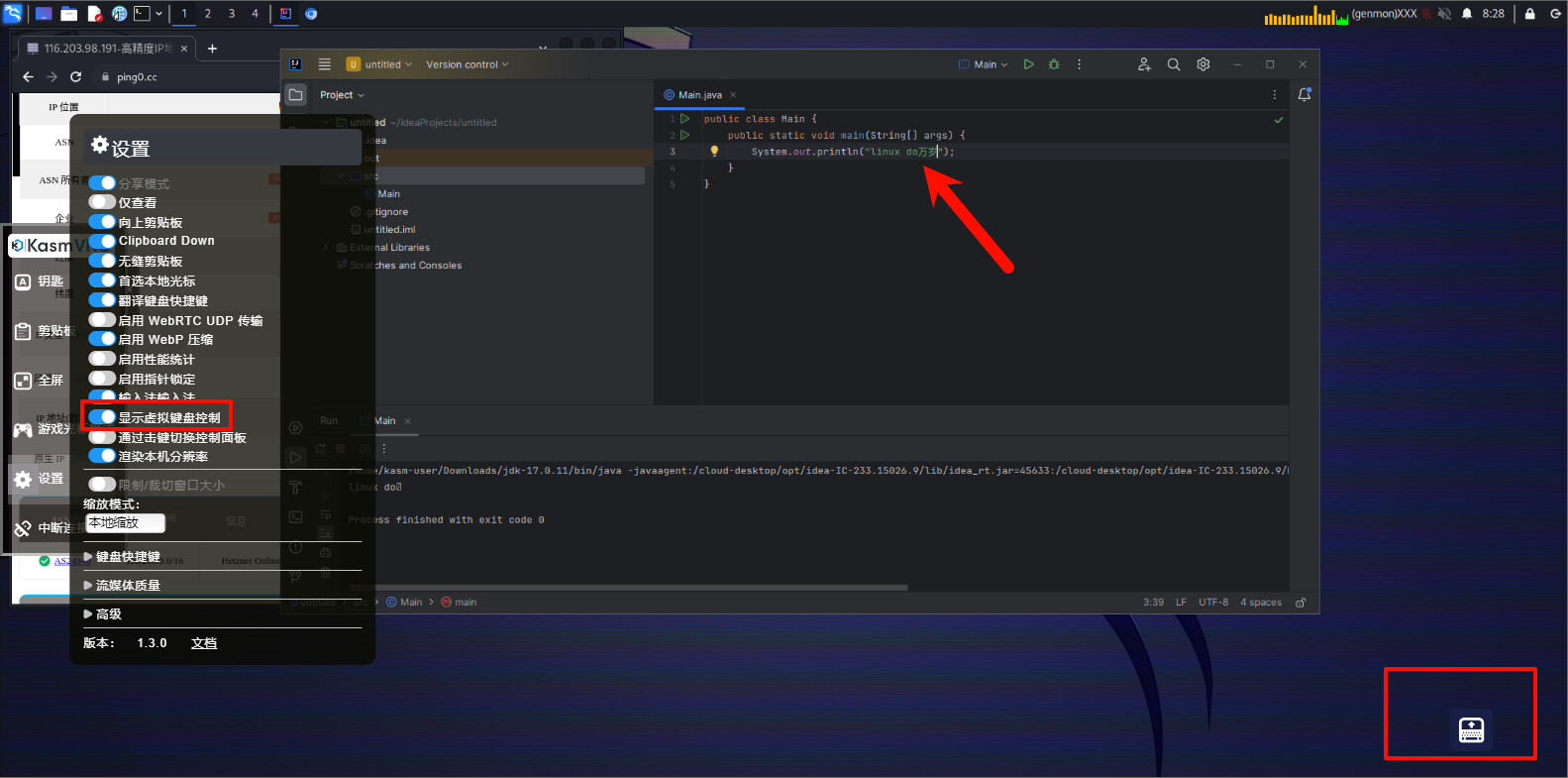Open Search Everywhere magnifier icon
This screenshot has width=1568, height=778.
point(1174,64)
